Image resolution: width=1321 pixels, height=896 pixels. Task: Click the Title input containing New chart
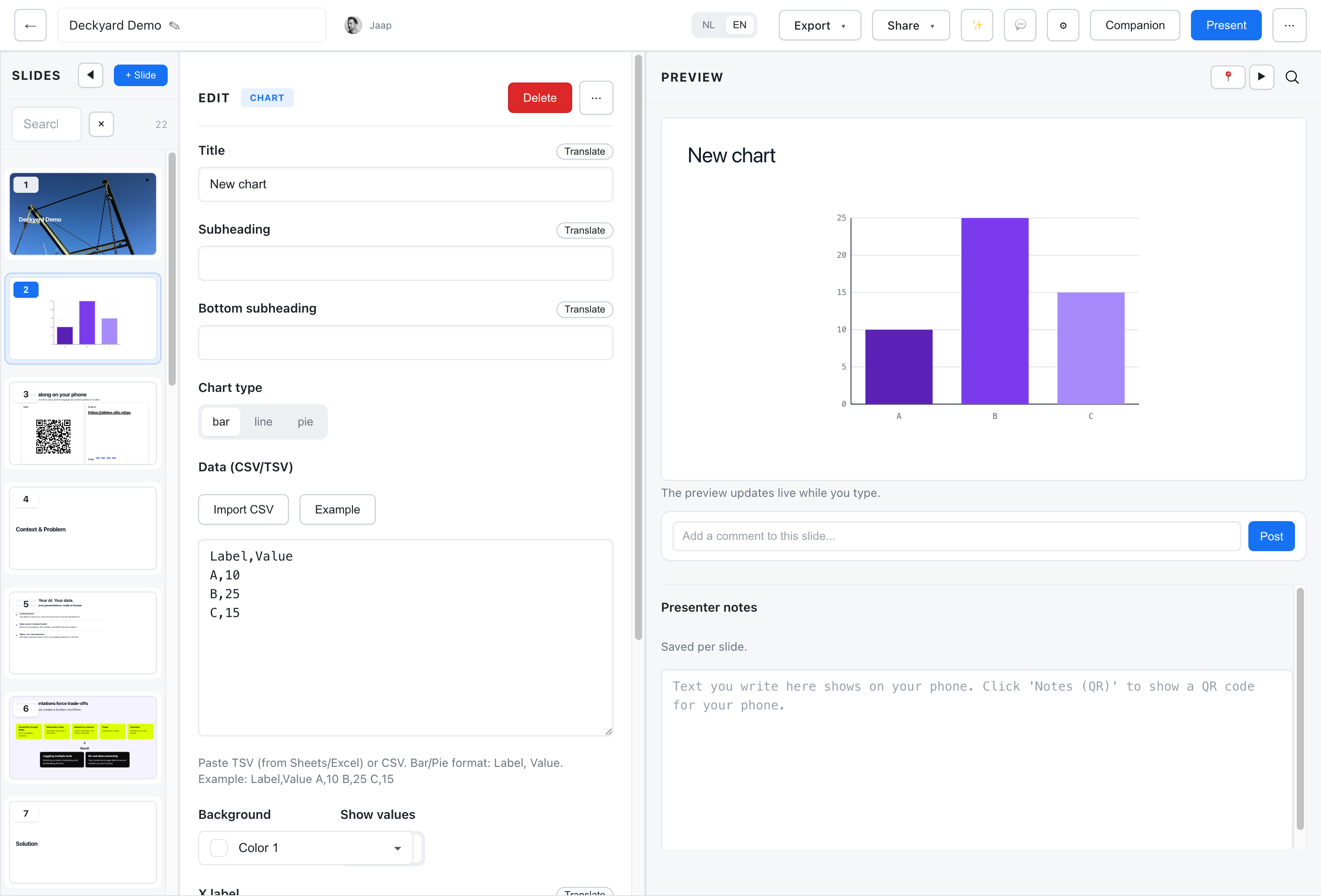pos(405,184)
